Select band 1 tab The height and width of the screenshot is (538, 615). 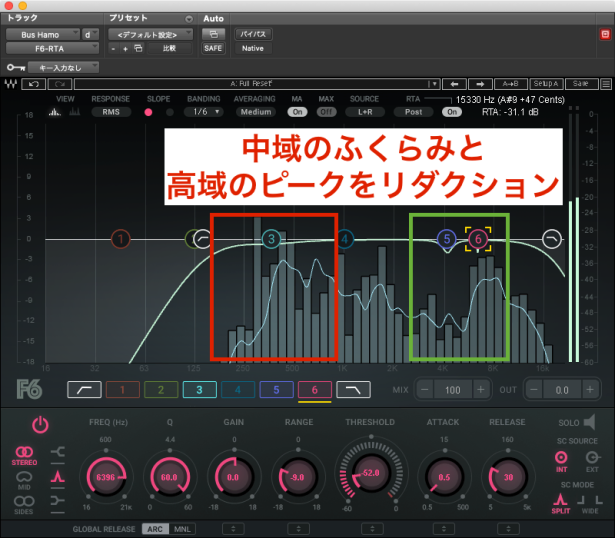122,390
